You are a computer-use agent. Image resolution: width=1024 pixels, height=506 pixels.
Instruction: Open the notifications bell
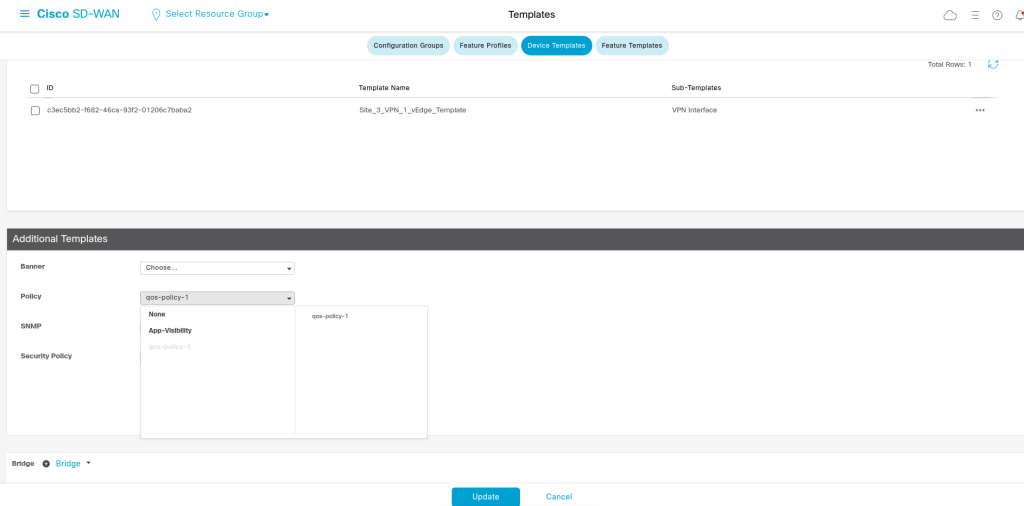1018,15
